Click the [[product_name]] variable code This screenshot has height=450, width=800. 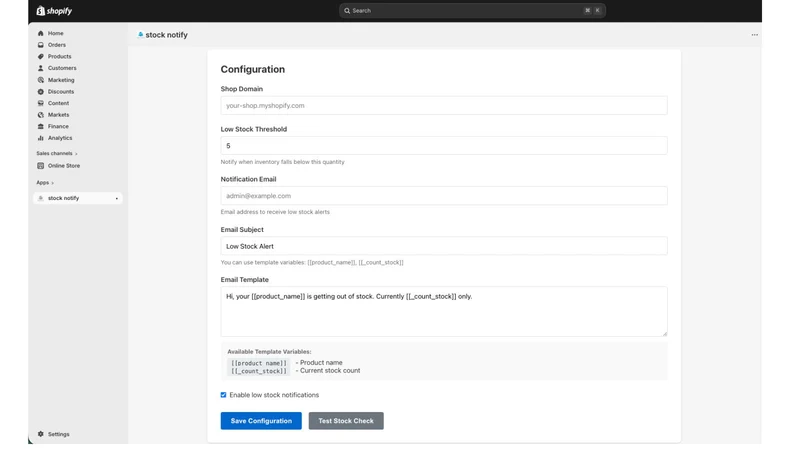coord(259,363)
